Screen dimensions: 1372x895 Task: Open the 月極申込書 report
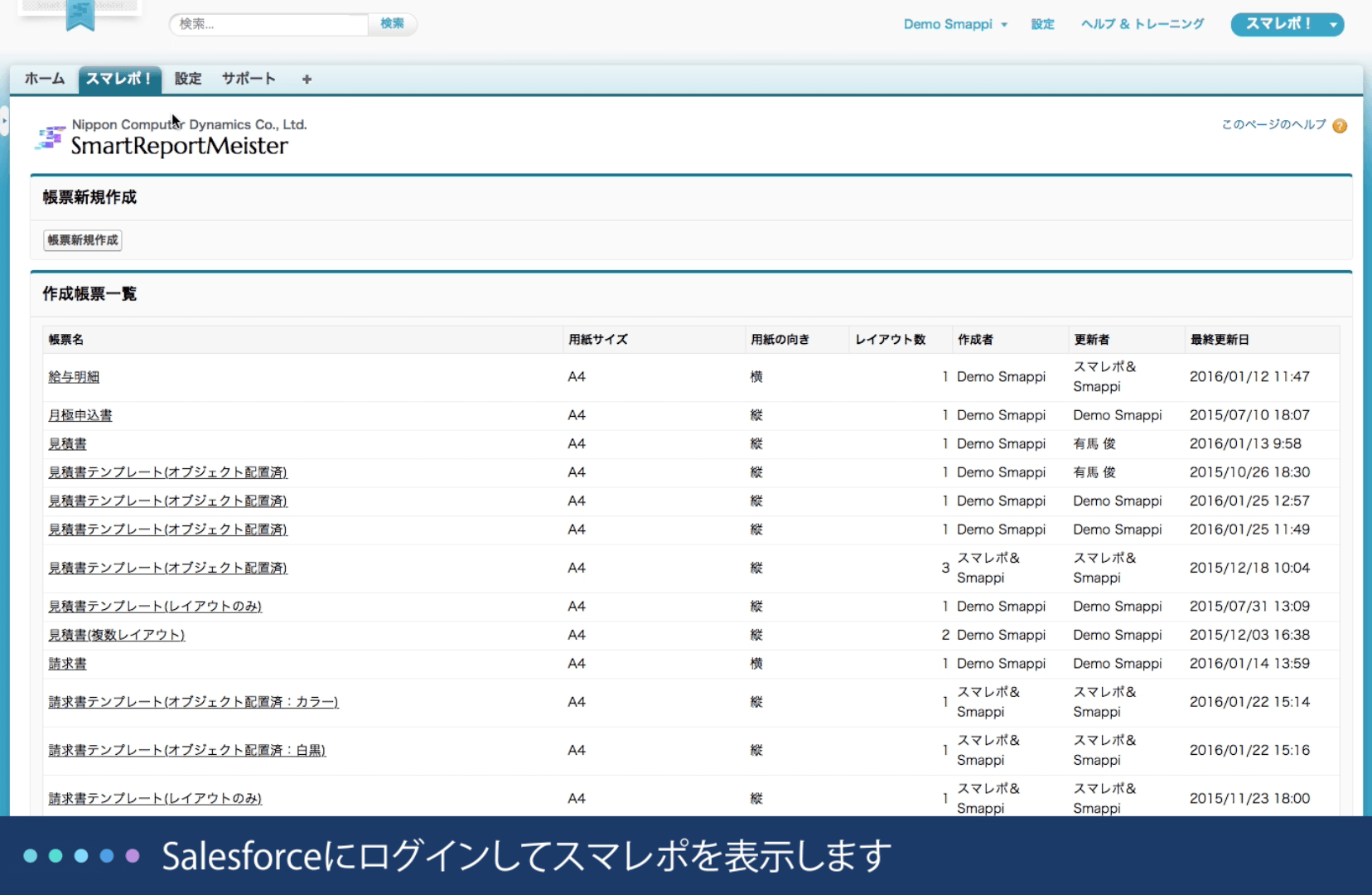click(80, 415)
